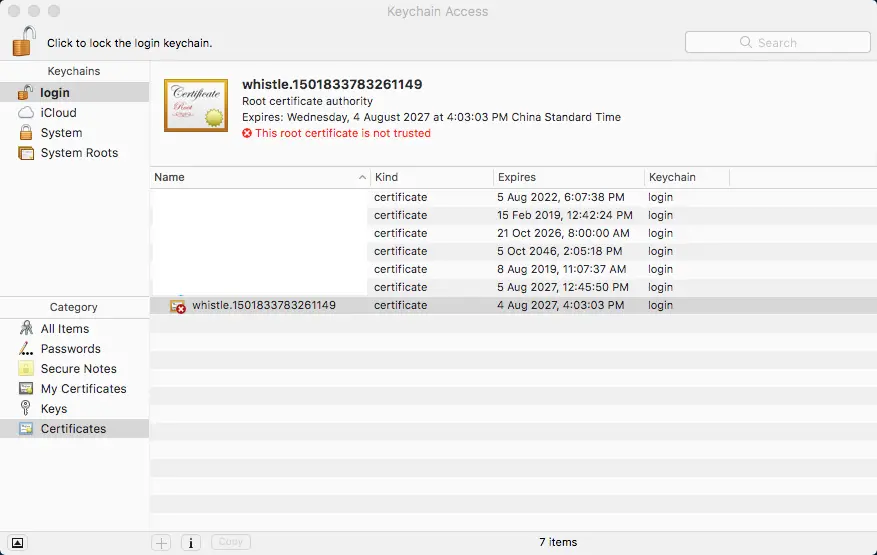Image resolution: width=877 pixels, height=555 pixels.
Task: Open the Passwords category icon
Action: [x=26, y=349]
